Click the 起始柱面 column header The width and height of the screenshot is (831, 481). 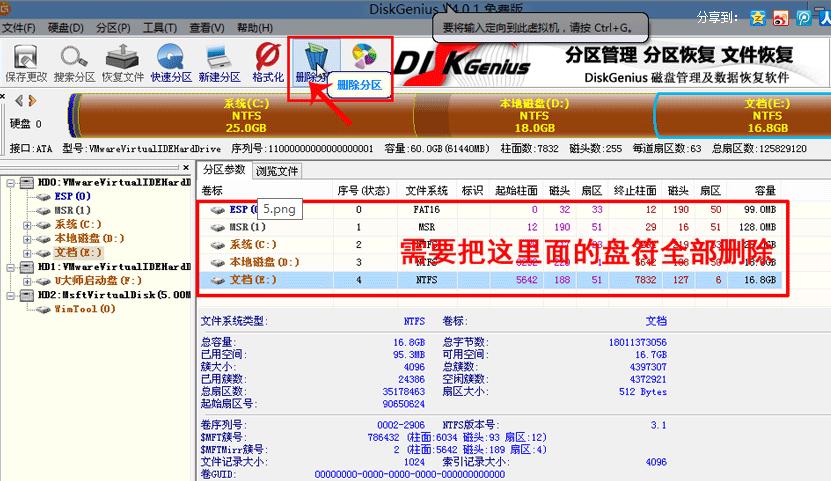pyautogui.click(x=516, y=191)
